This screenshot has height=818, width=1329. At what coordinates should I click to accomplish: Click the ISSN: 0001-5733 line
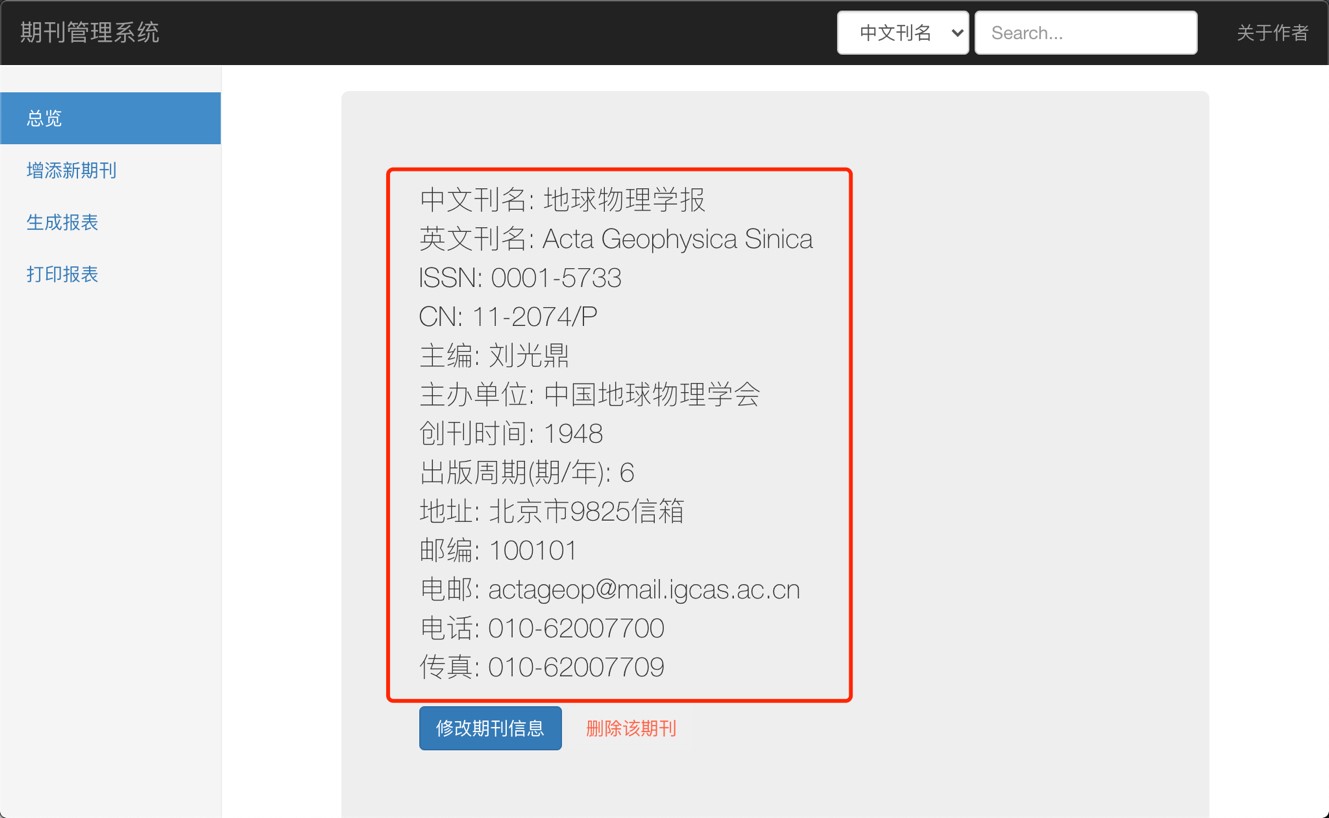coord(520,278)
